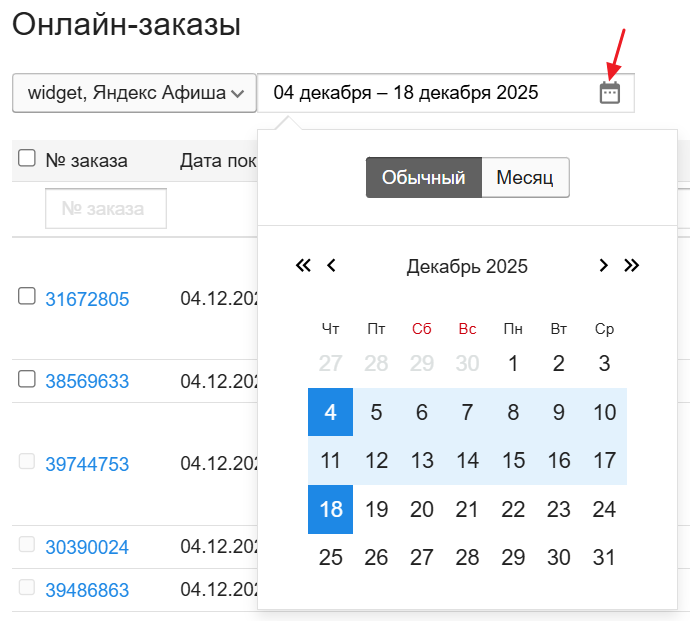Select December 18 end date in calendar
Viewport: 690px width, 621px height.
pyautogui.click(x=331, y=510)
